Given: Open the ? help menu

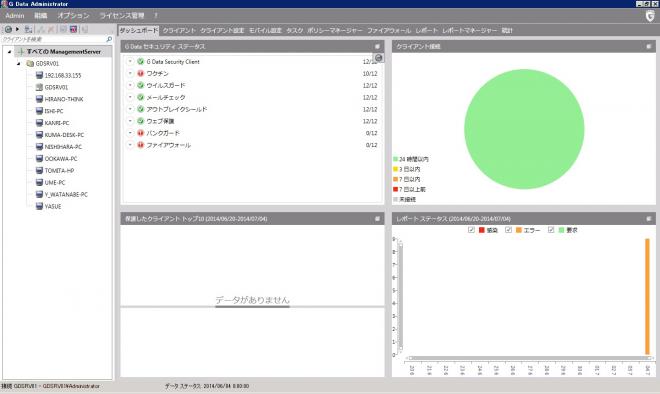Looking at the screenshot, I should tap(155, 16).
